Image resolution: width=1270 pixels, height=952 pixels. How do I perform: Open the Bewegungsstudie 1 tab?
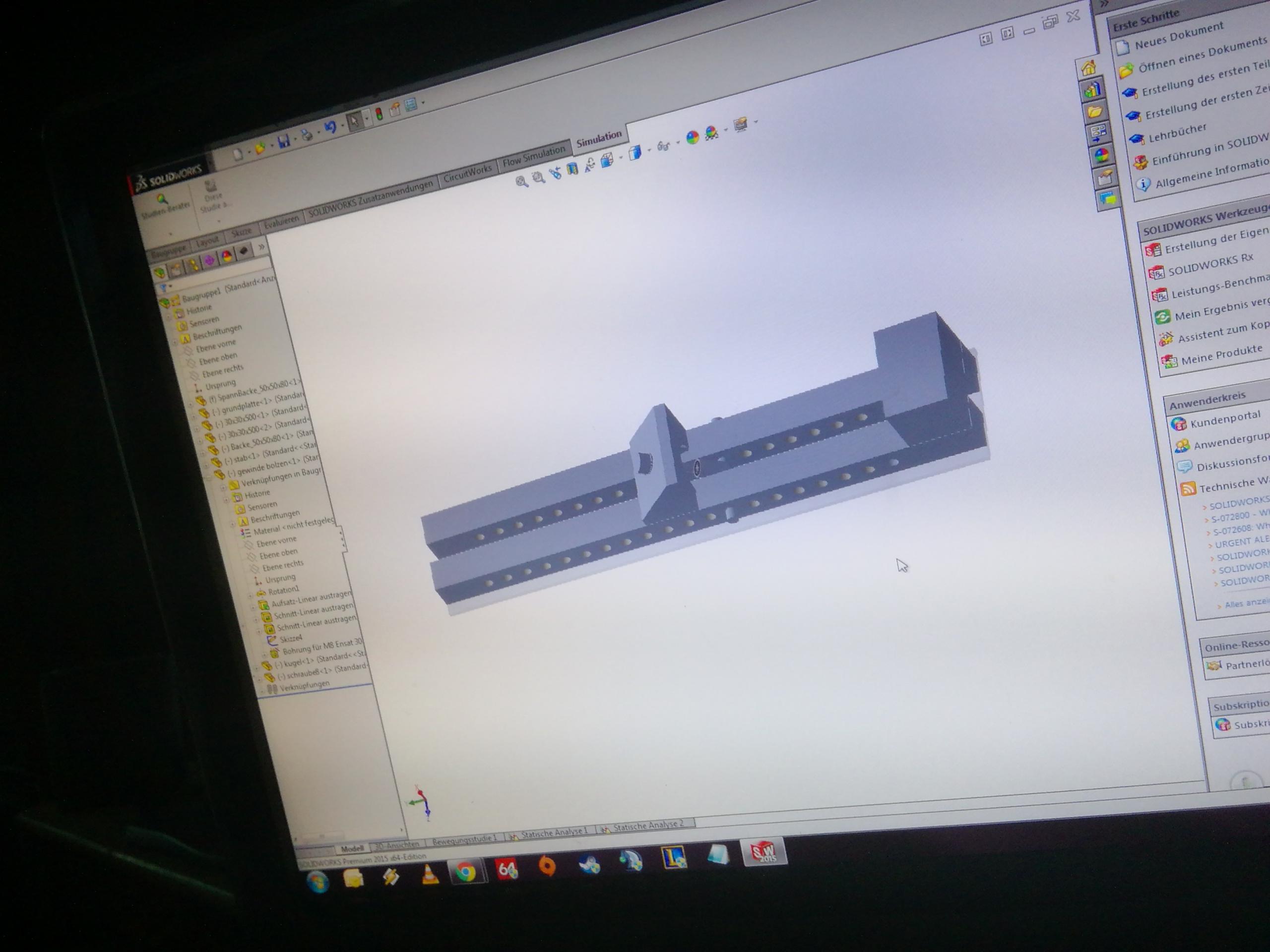point(464,839)
